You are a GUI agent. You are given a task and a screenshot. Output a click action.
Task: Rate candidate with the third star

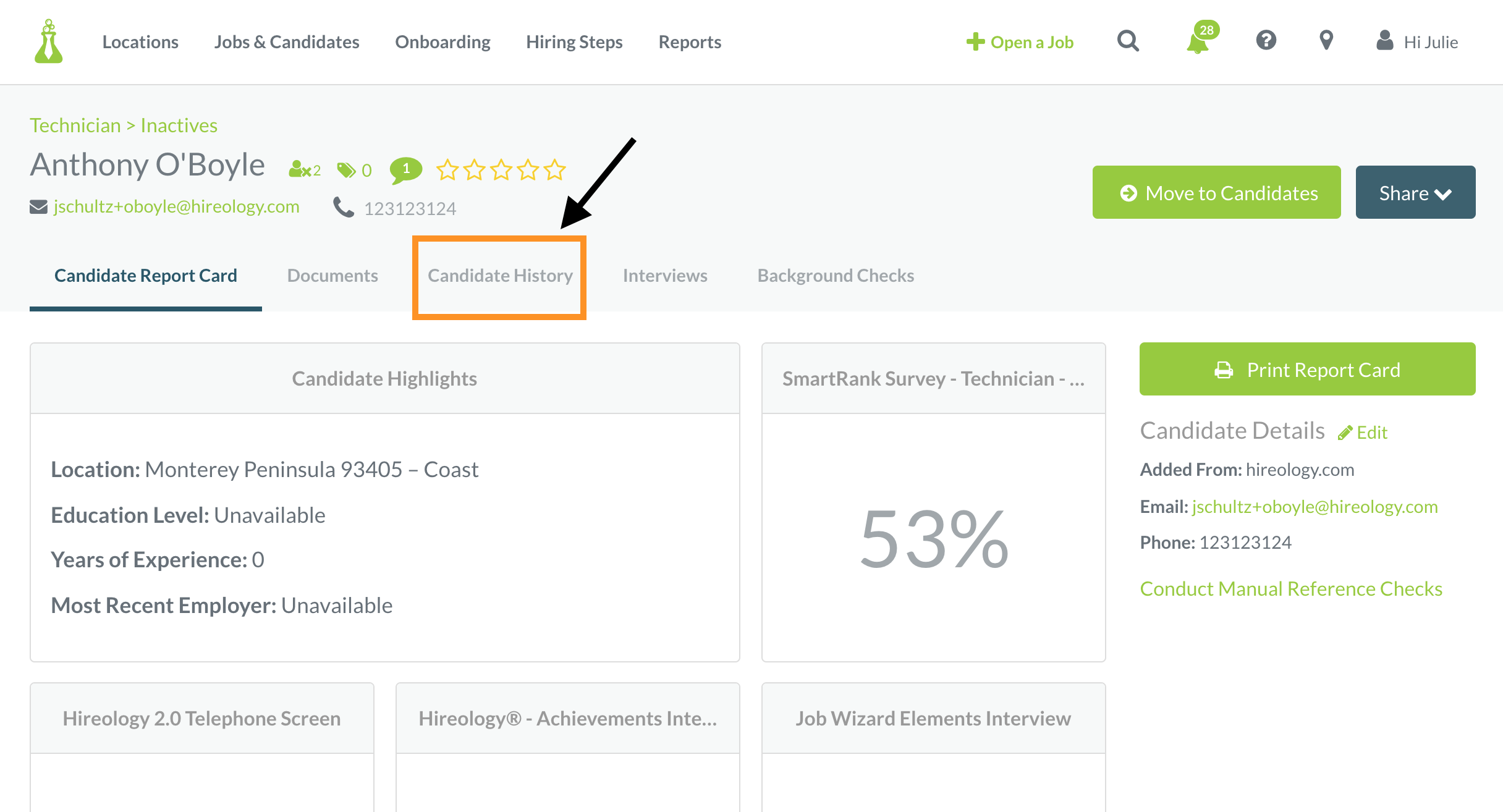501,169
